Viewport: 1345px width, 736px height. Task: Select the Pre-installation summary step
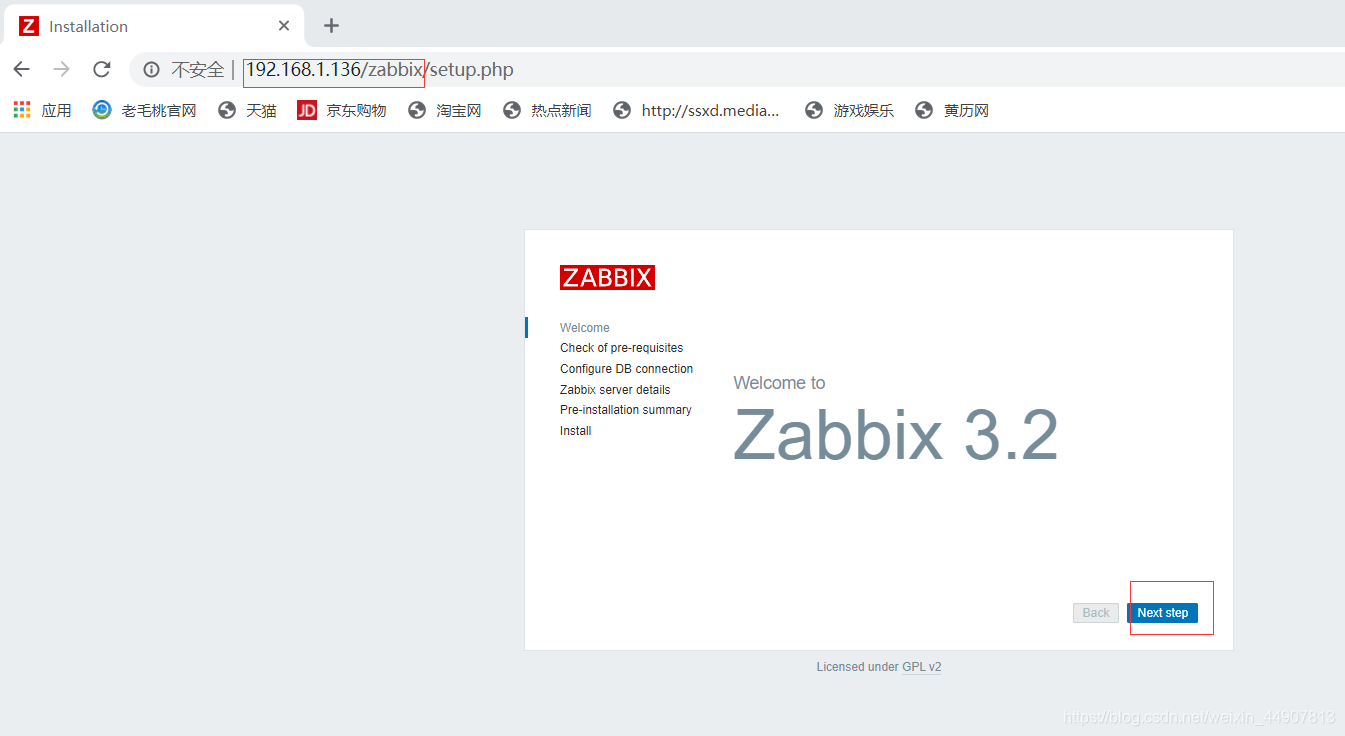626,410
